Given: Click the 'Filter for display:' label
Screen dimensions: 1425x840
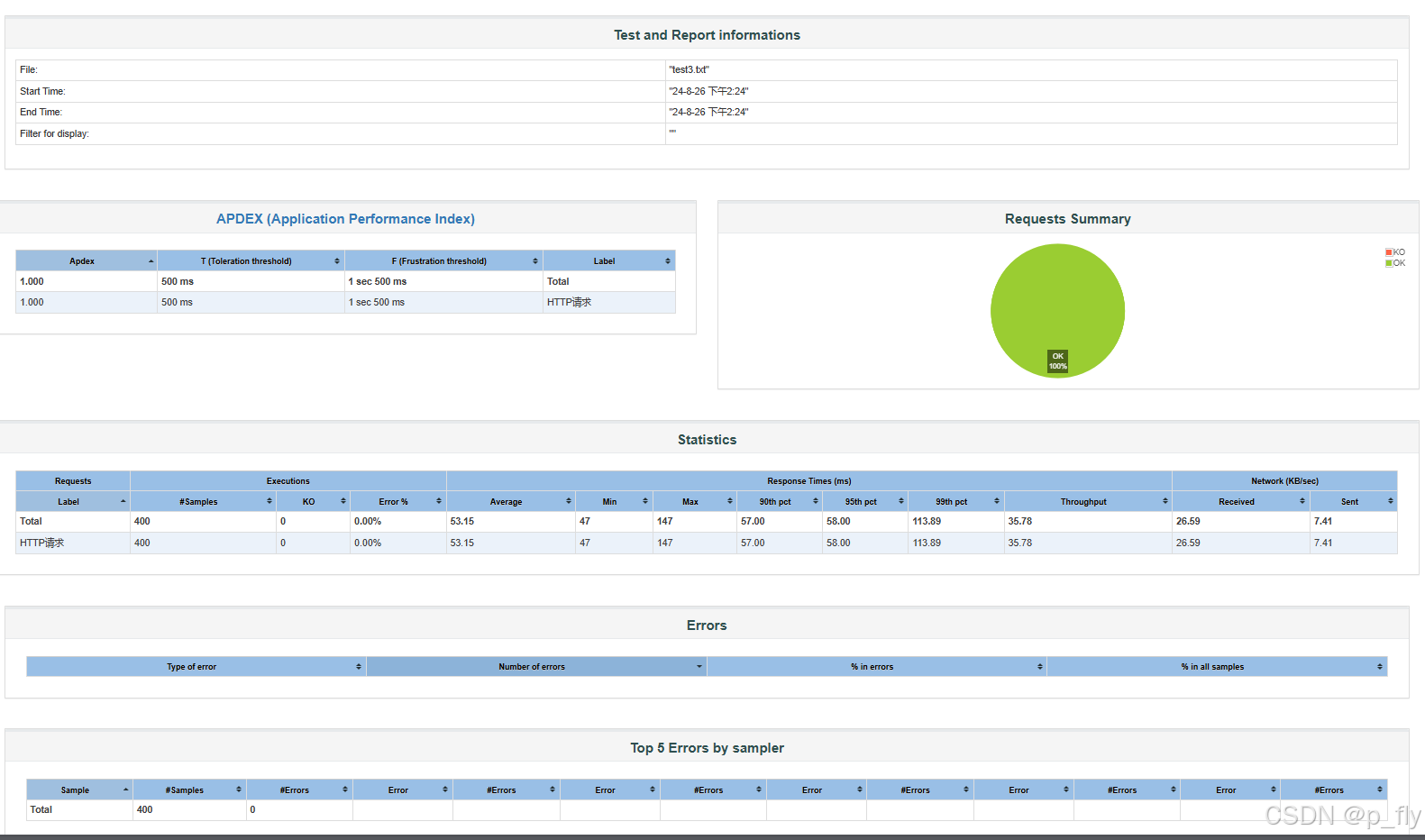Looking at the screenshot, I should [54, 134].
